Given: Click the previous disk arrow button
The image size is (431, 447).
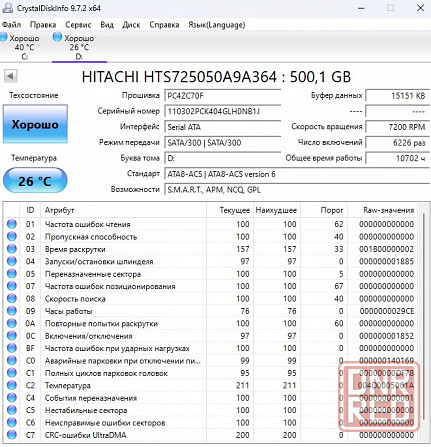Looking at the screenshot, I should (x=10, y=76).
